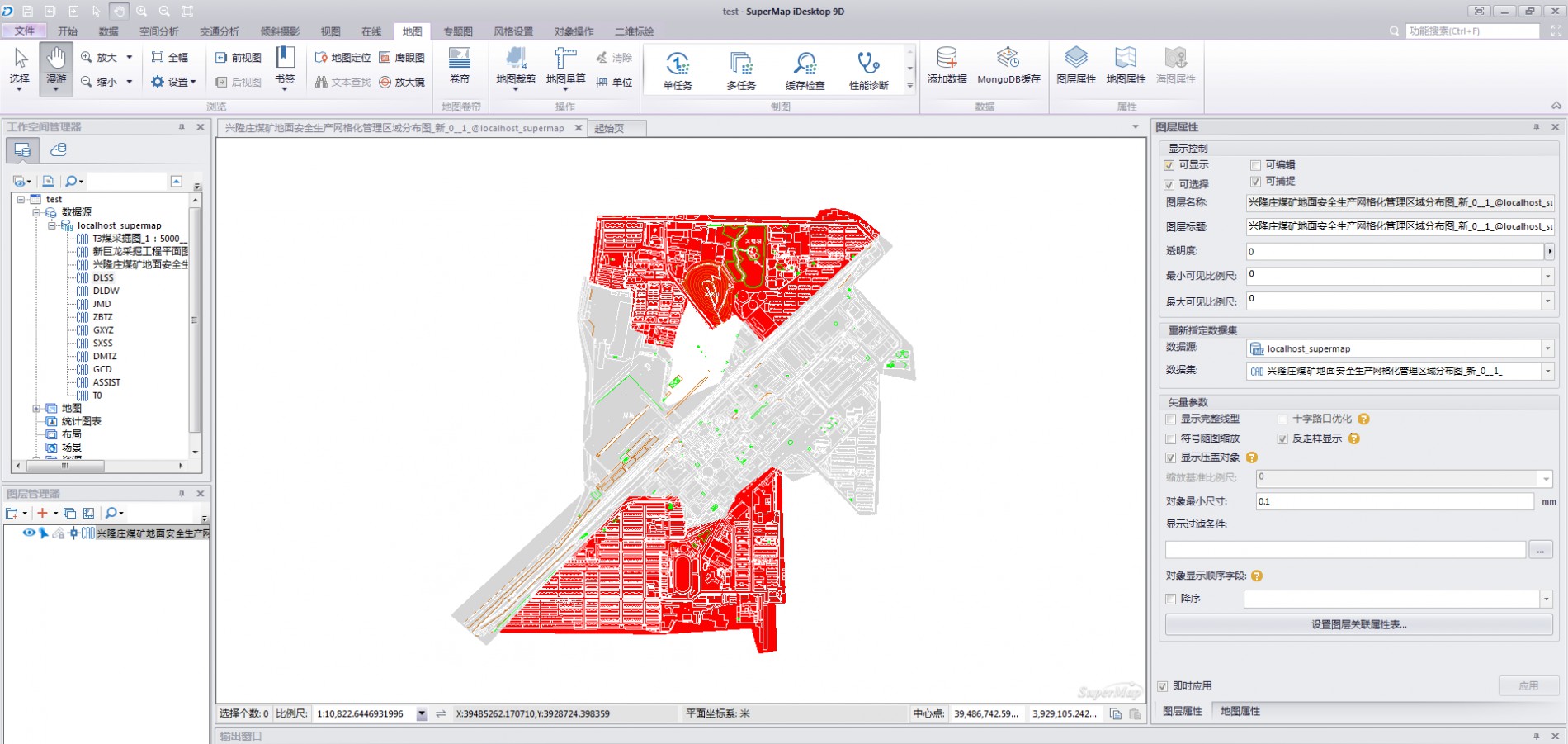Image resolution: width=1568 pixels, height=744 pixels.
Task: Toggle 可显示 checkbox
Action: 1169,165
